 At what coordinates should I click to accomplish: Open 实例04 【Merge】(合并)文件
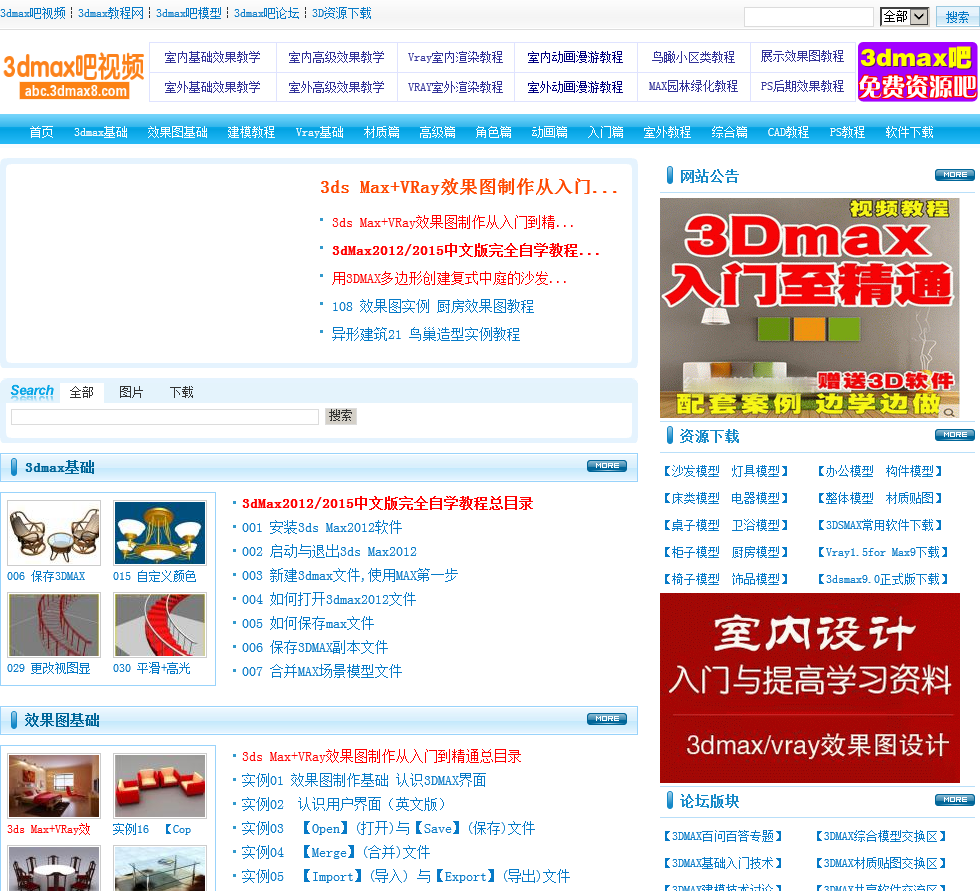coord(336,853)
